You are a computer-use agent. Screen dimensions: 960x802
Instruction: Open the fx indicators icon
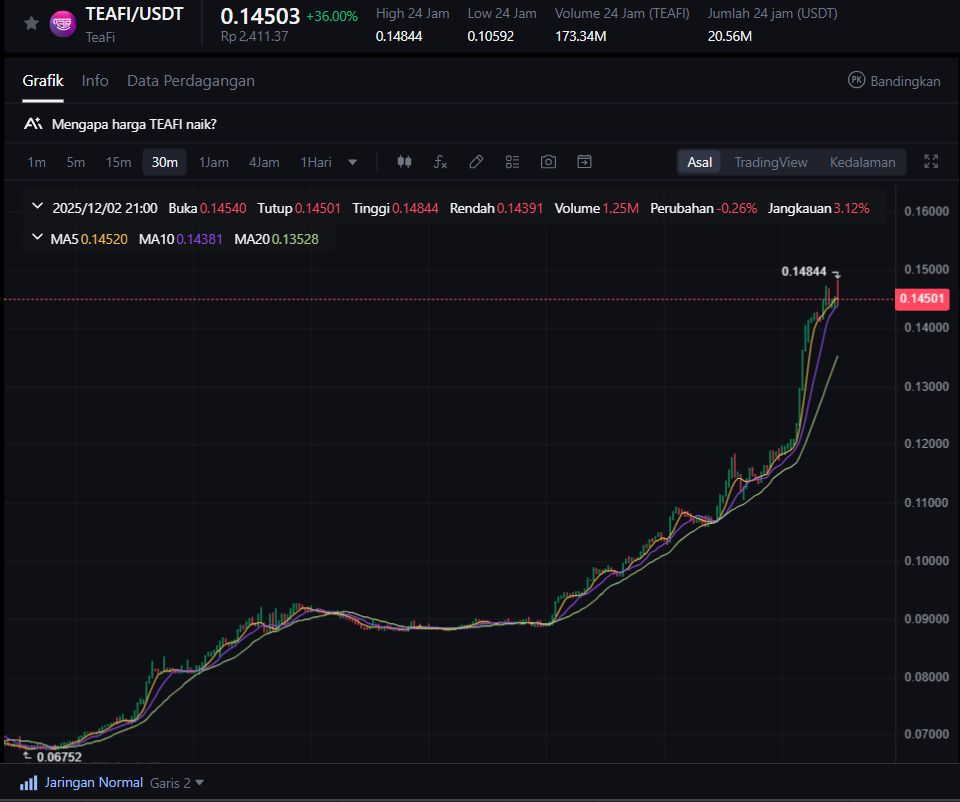point(440,162)
